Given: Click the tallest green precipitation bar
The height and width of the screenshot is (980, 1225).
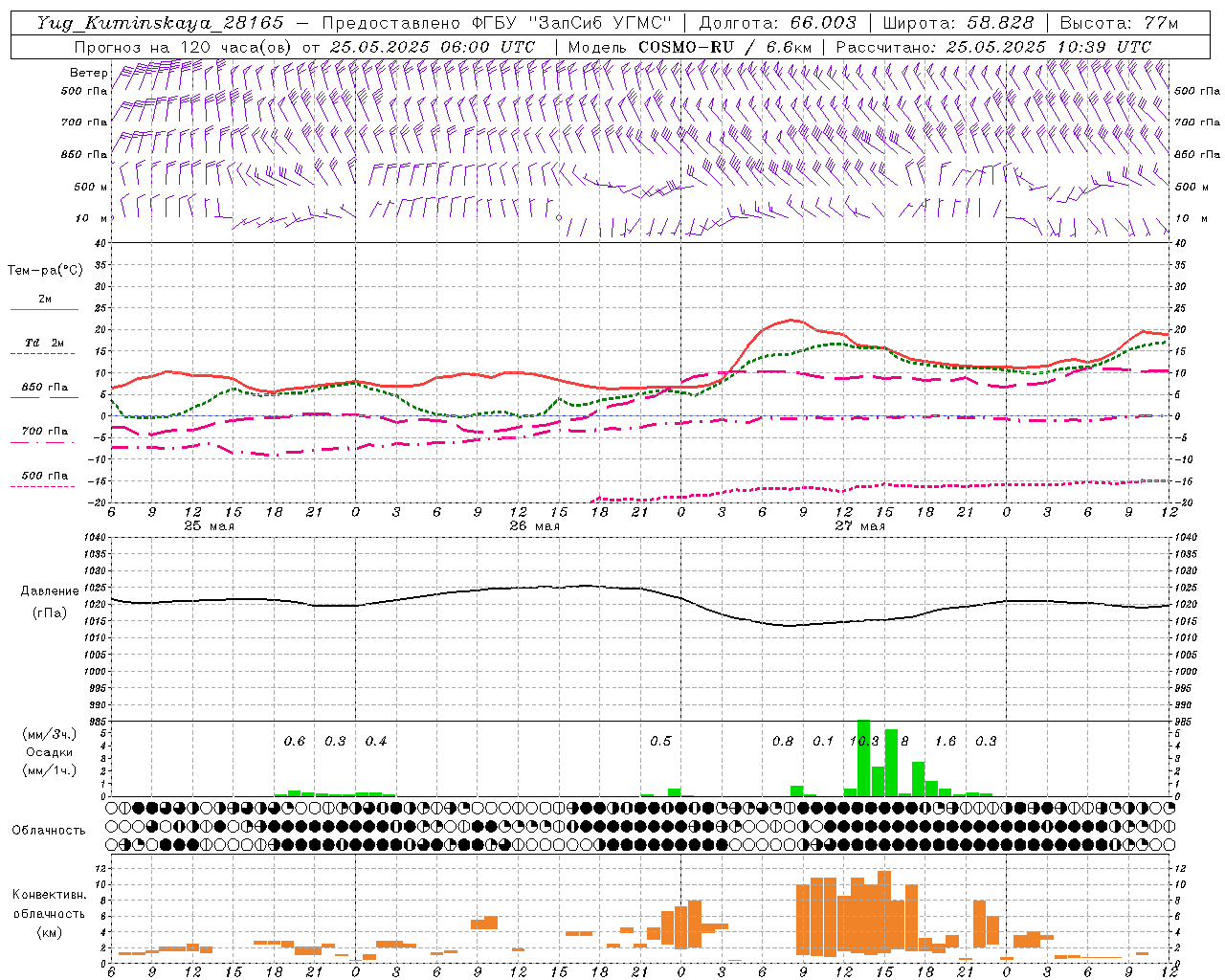Looking at the screenshot, I should [863, 758].
